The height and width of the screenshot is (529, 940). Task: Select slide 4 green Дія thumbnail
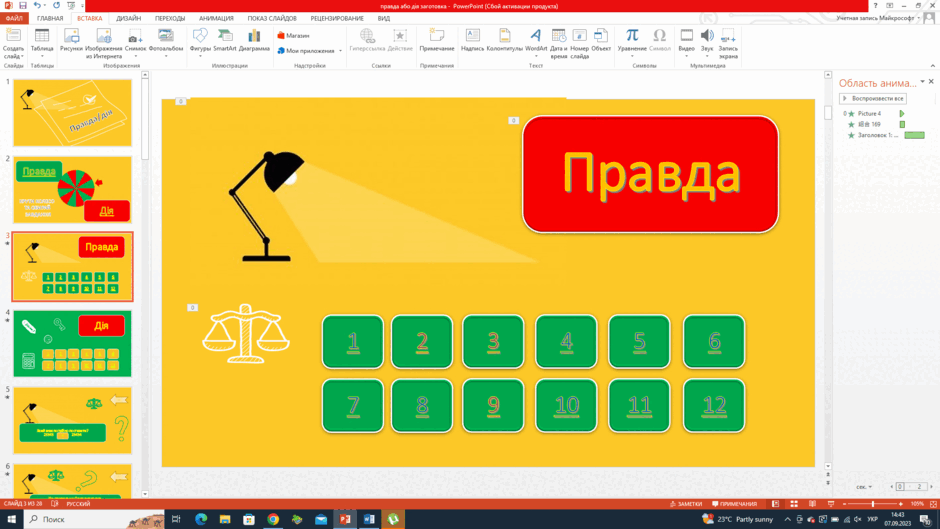tap(73, 344)
